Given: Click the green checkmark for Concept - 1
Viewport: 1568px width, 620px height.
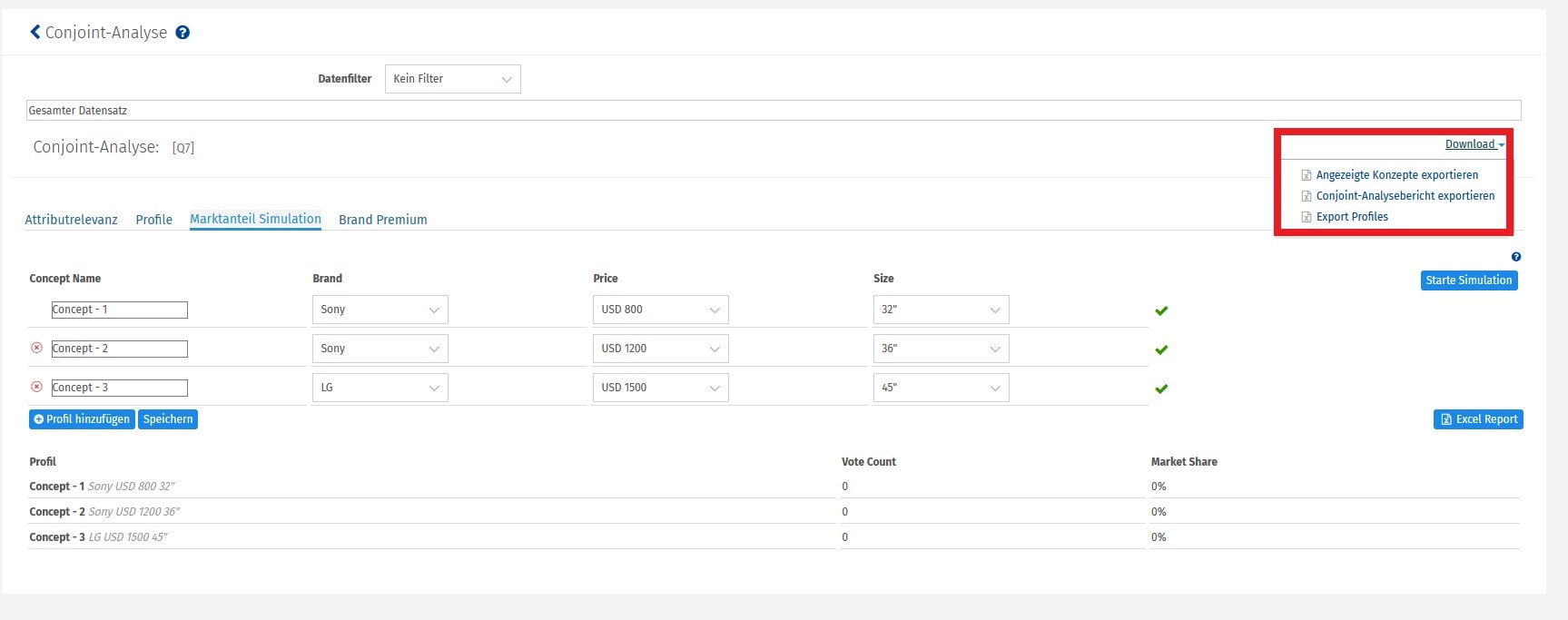Looking at the screenshot, I should pos(1161,310).
